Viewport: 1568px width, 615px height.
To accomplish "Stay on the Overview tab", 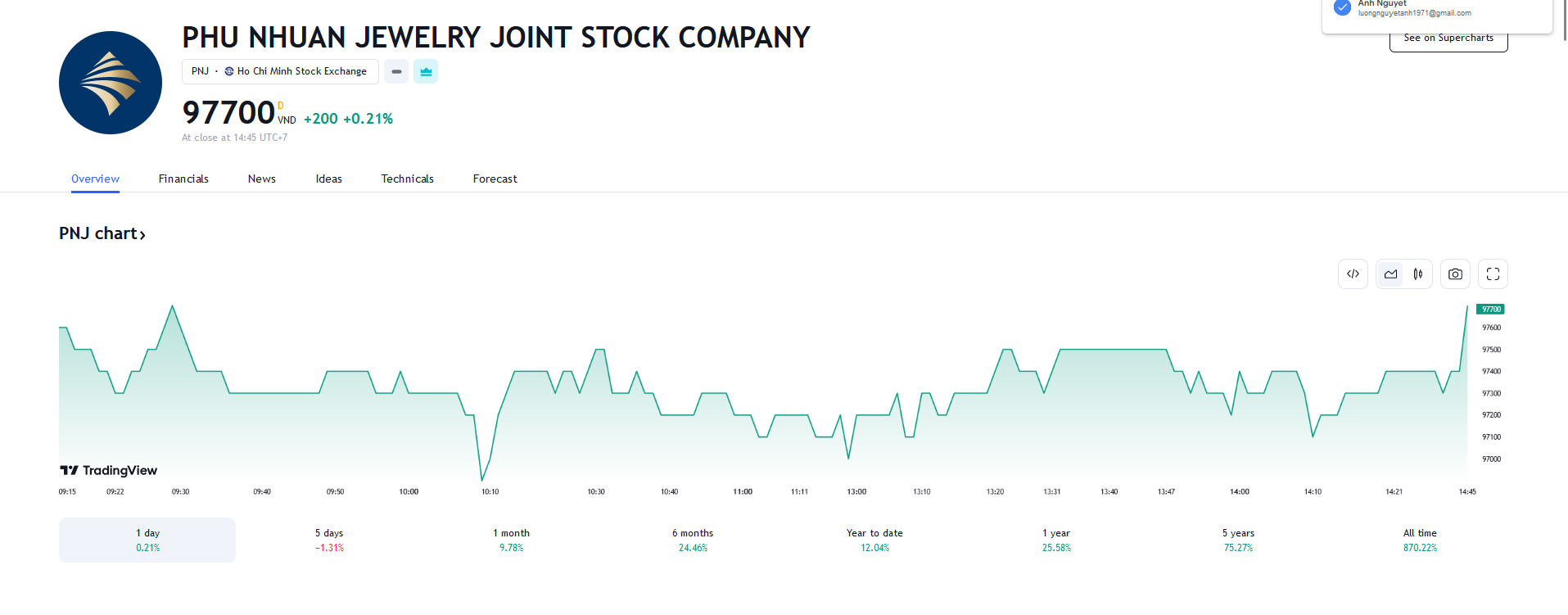I will [x=95, y=179].
